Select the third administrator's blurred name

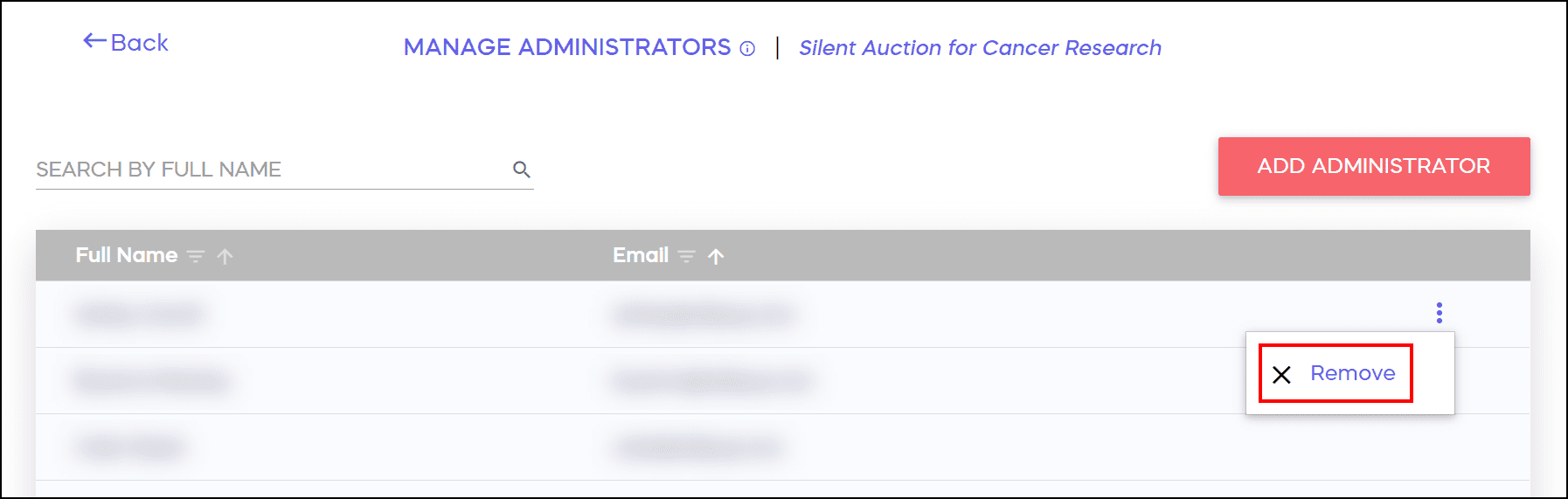(x=130, y=447)
